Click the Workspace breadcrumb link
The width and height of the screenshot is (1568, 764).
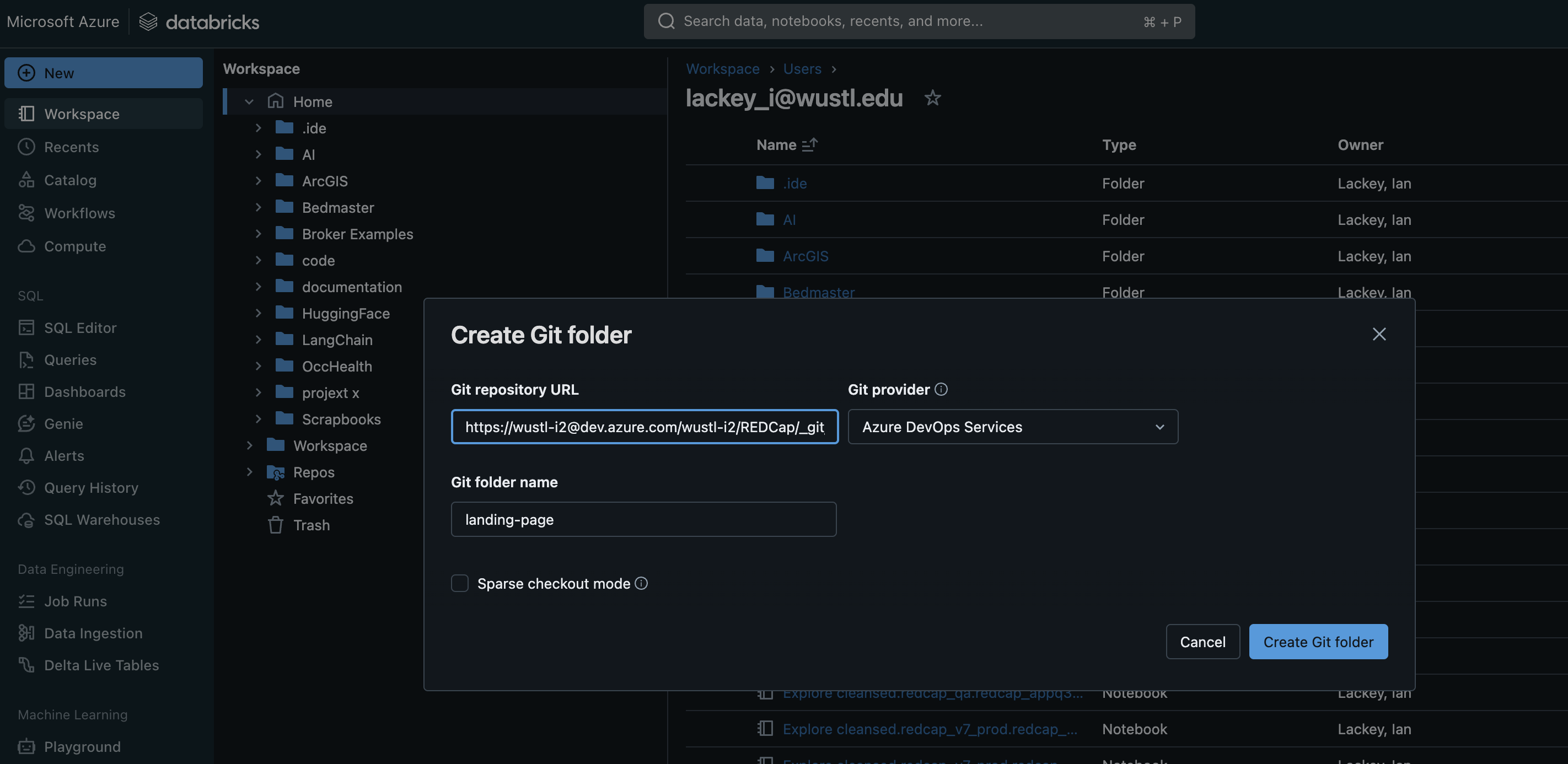coord(722,69)
